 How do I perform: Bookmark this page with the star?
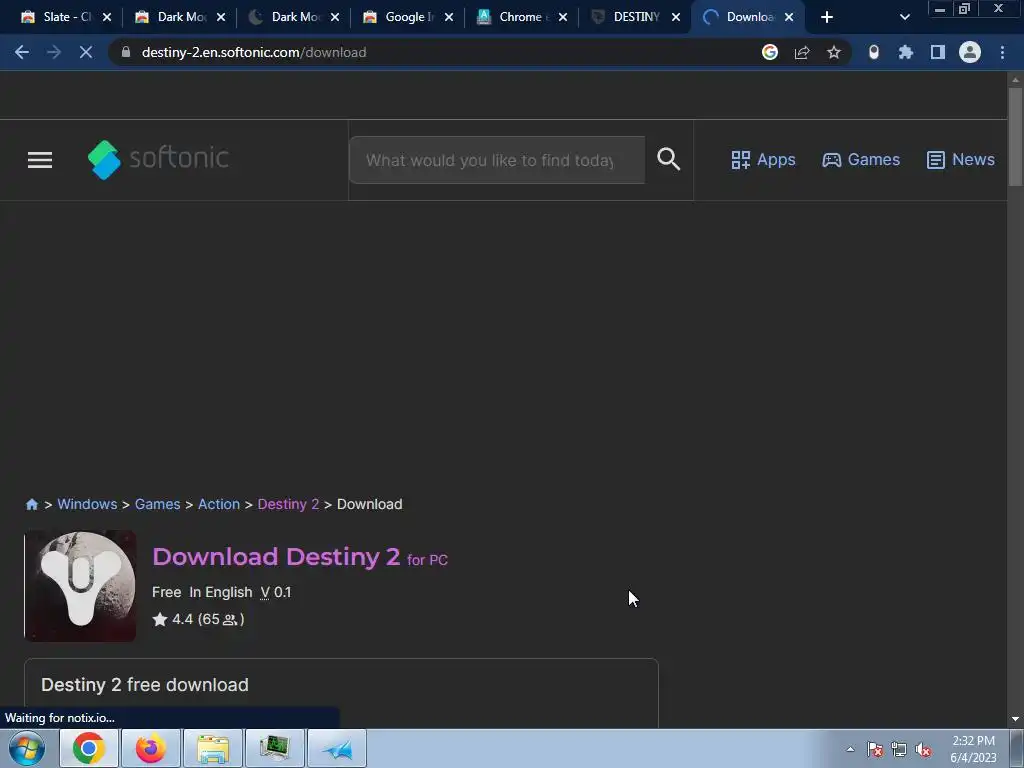(834, 52)
